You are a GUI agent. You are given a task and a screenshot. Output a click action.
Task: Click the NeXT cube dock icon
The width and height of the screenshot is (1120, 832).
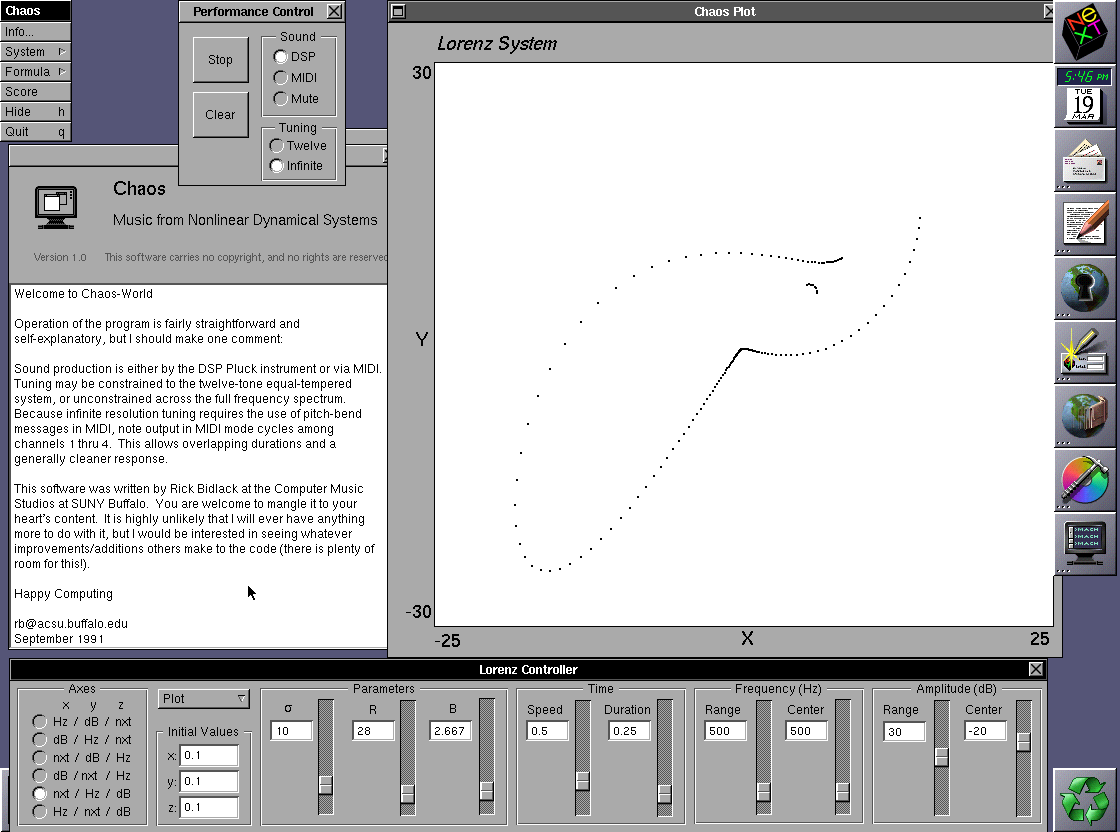pyautogui.click(x=1086, y=32)
